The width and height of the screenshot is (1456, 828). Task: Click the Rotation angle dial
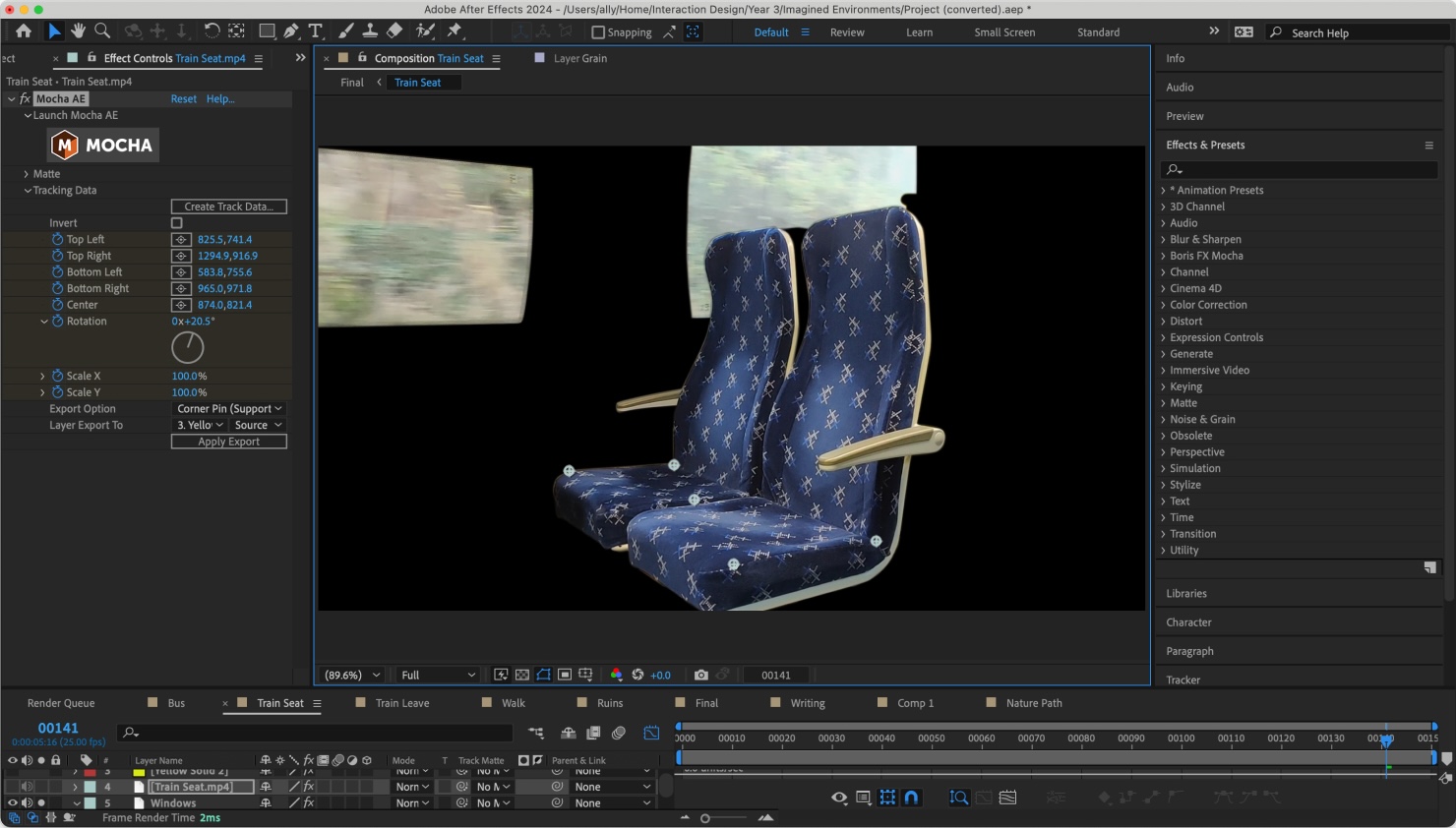point(187,347)
